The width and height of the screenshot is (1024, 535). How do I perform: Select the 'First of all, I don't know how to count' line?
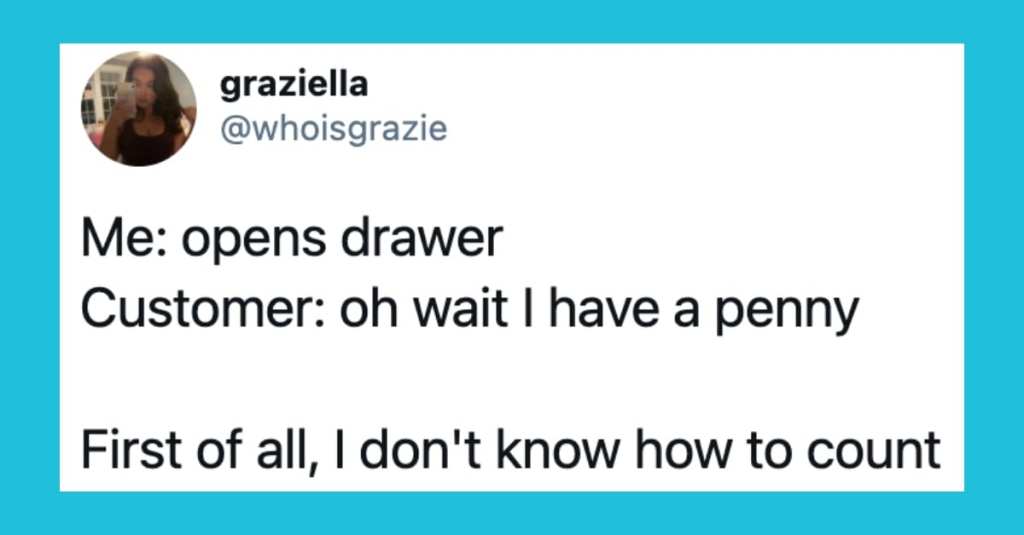511,451
